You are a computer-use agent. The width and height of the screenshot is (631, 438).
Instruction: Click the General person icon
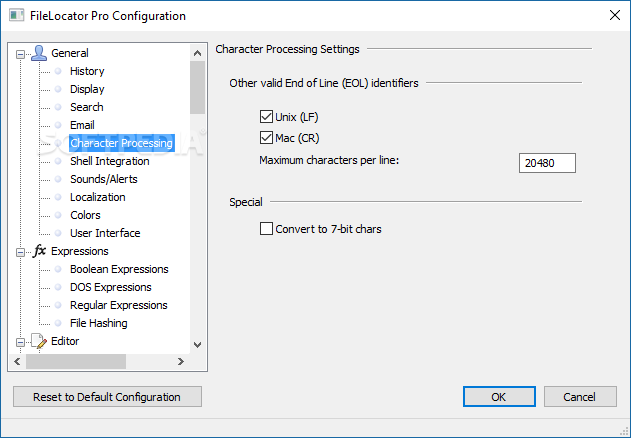coord(39,53)
